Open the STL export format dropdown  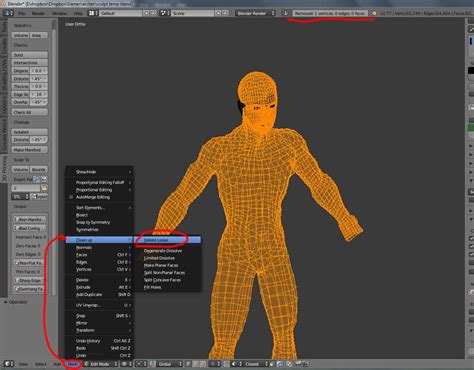(x=20, y=197)
